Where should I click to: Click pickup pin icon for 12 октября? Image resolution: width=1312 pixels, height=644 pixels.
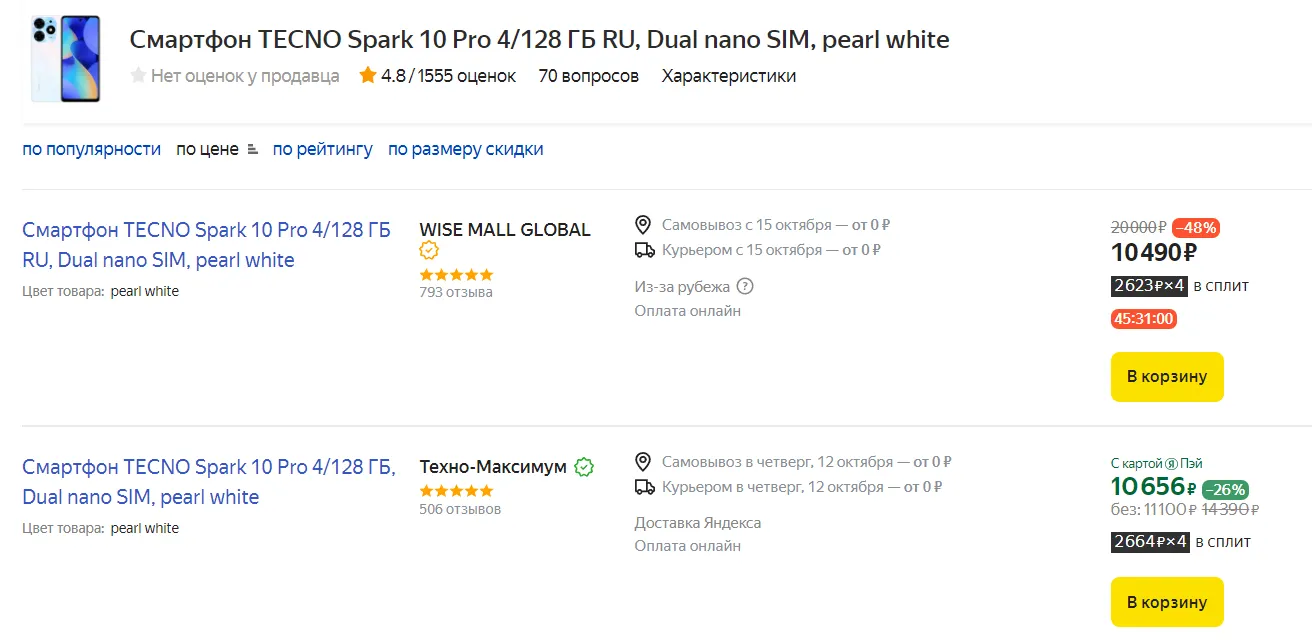point(643,461)
